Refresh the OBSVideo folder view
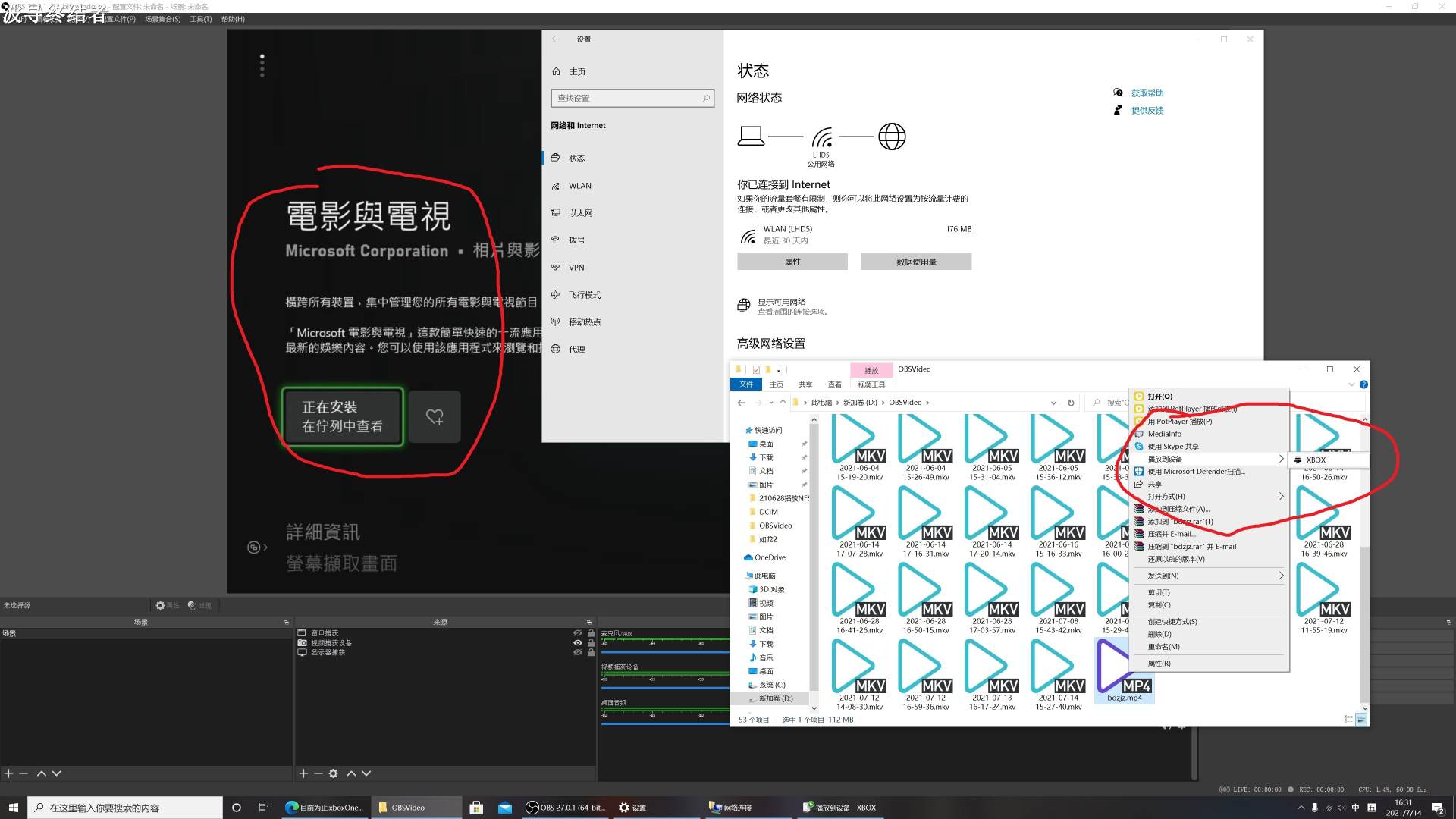Image resolution: width=1456 pixels, height=819 pixels. pos(1070,403)
